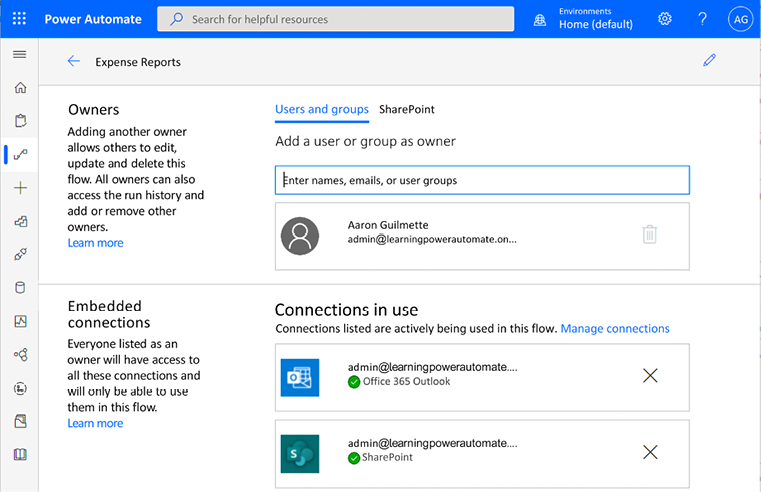Open the Manage connections link
761x492 pixels.
pyautogui.click(x=615, y=328)
